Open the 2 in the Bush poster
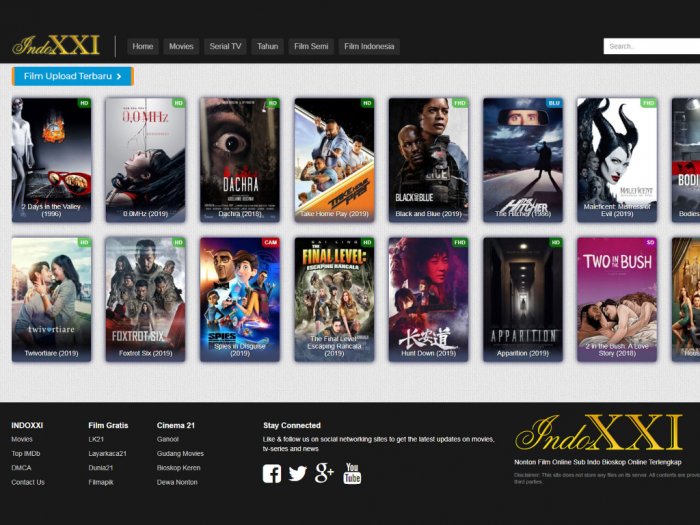This screenshot has width=700, height=525. [617, 299]
